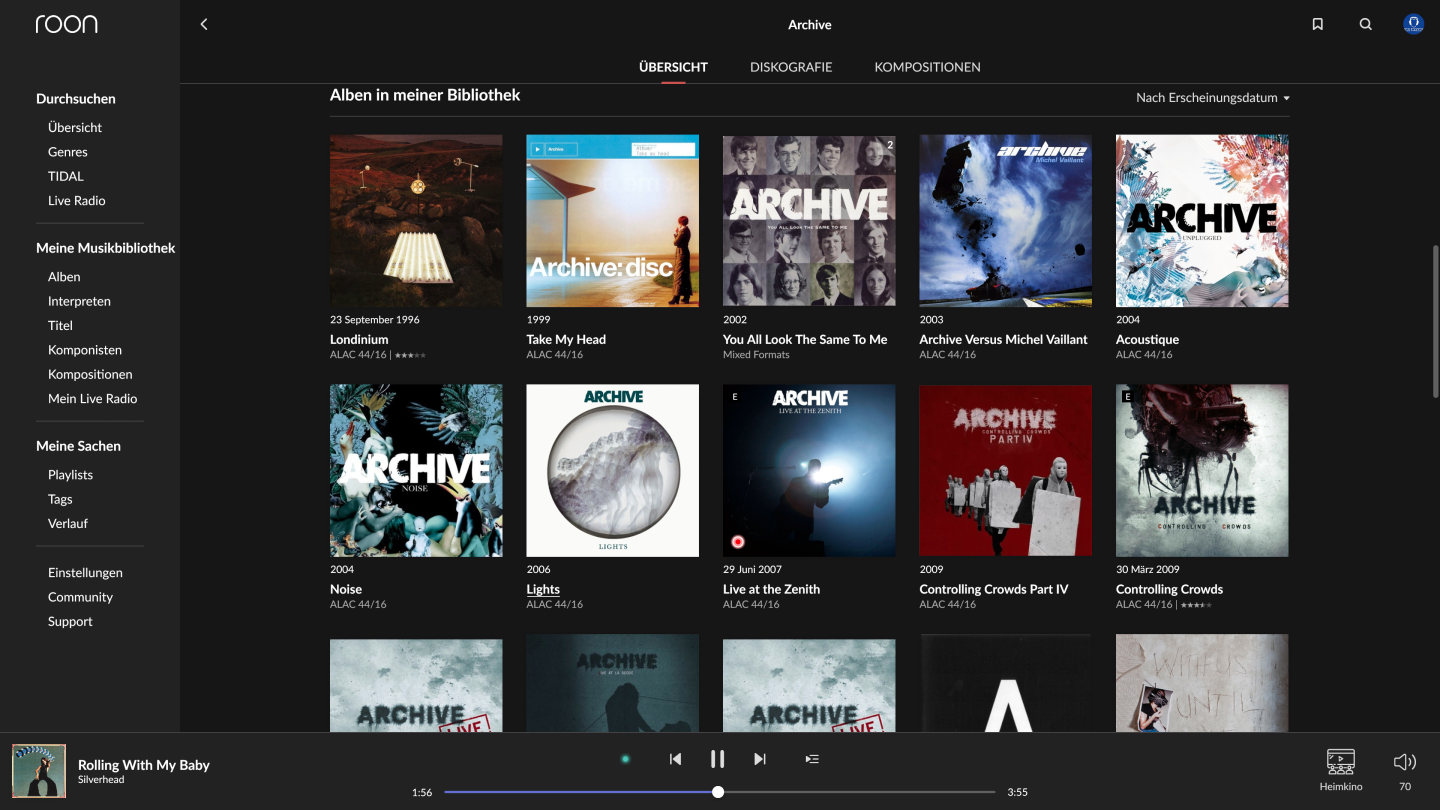Open the user profile avatar
The width and height of the screenshot is (1440, 810).
point(1413,24)
